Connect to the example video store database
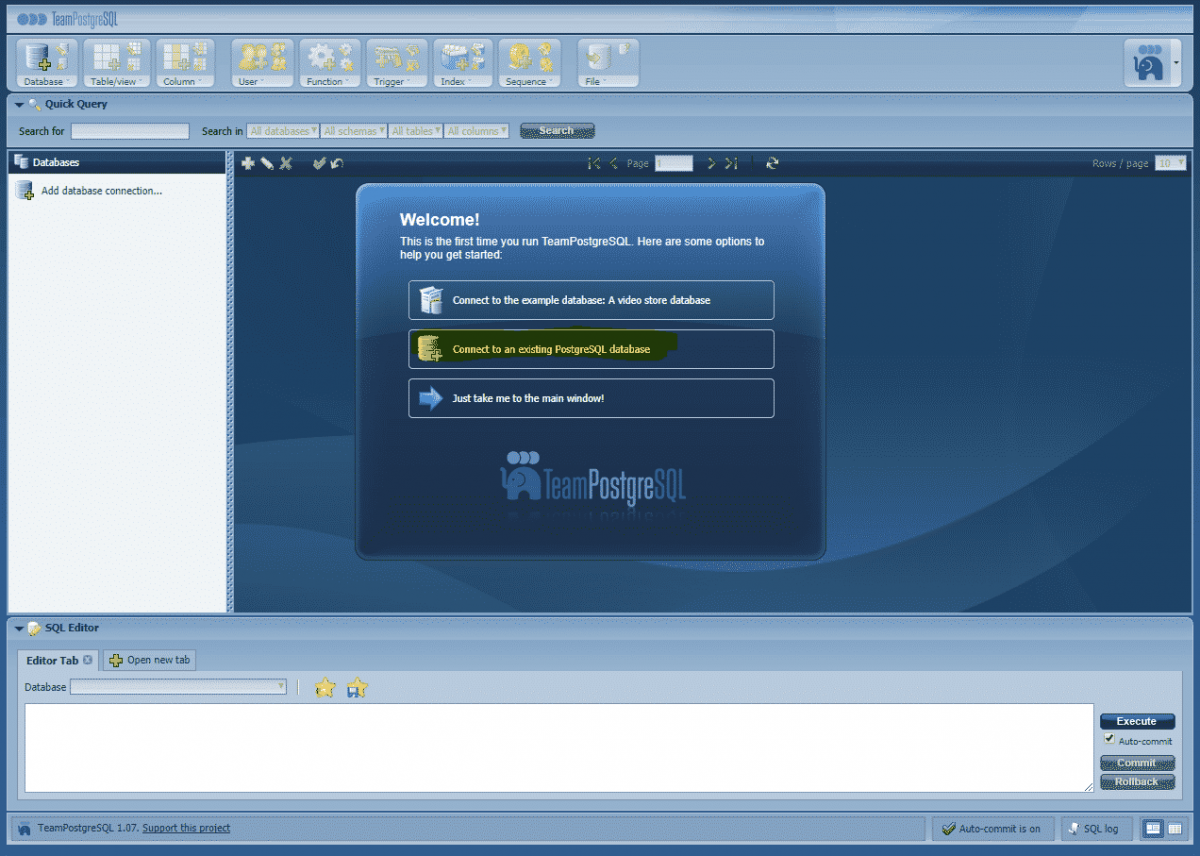 coord(591,300)
